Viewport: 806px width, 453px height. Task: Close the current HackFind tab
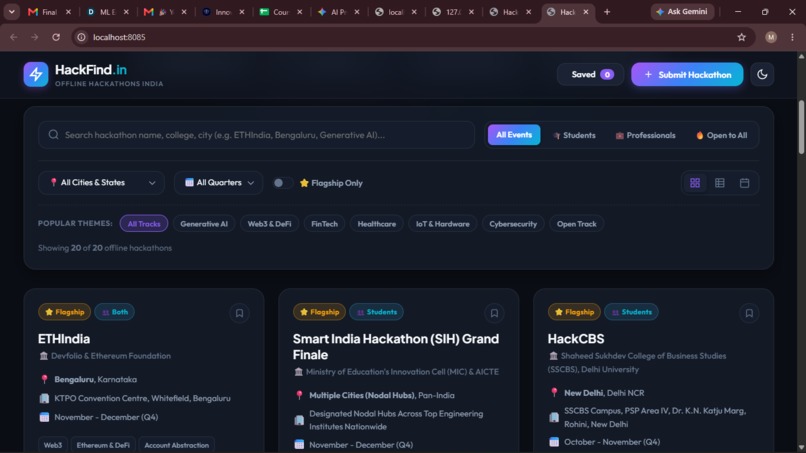[585, 12]
